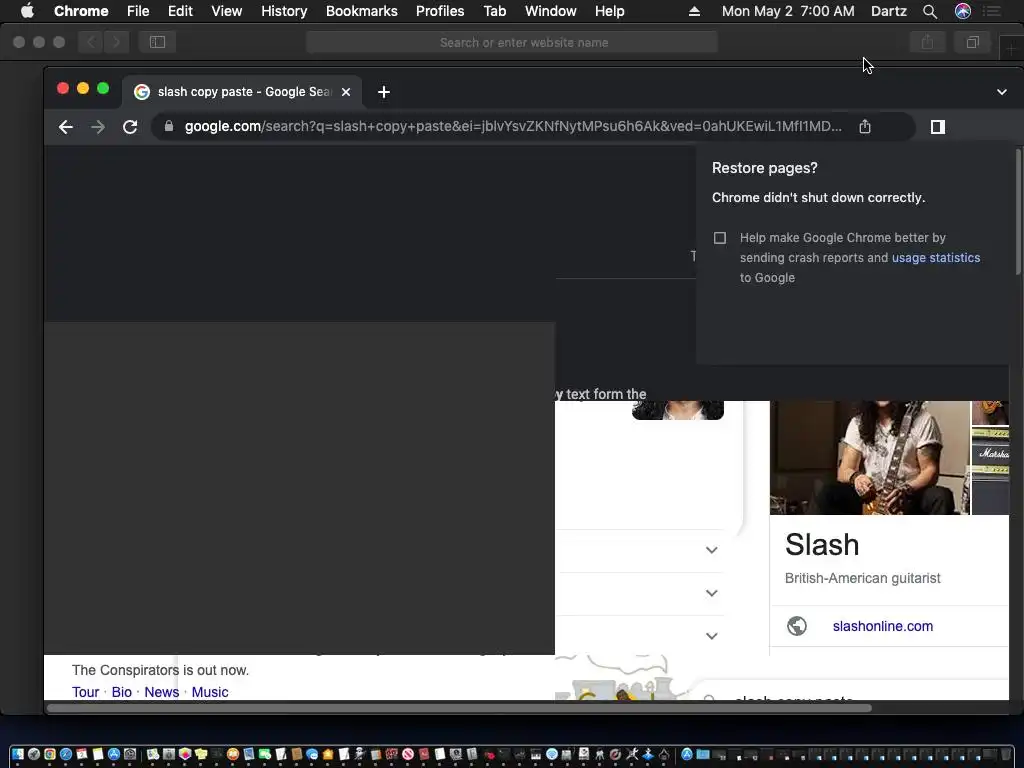Image resolution: width=1024 pixels, height=768 pixels.
Task: Click the Bio link
Action: [x=121, y=692]
